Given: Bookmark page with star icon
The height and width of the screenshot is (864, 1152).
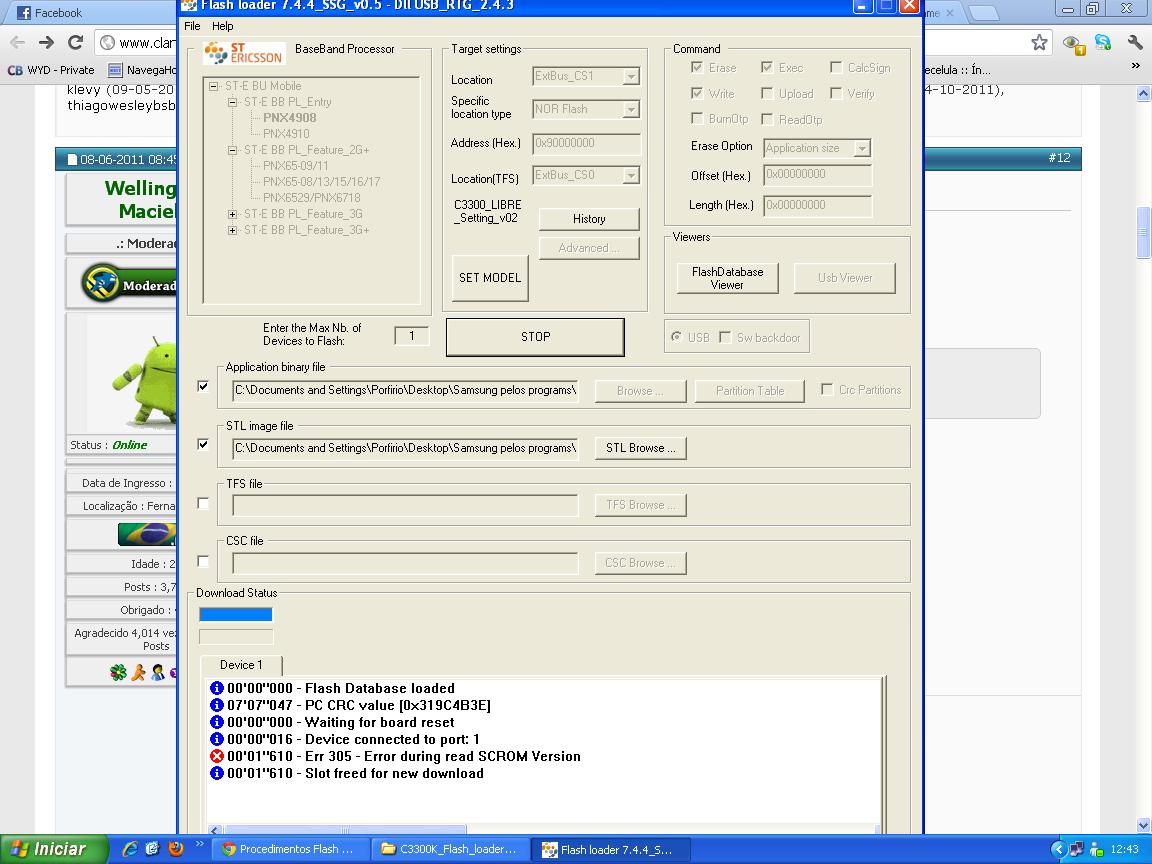Looking at the screenshot, I should click(1039, 43).
